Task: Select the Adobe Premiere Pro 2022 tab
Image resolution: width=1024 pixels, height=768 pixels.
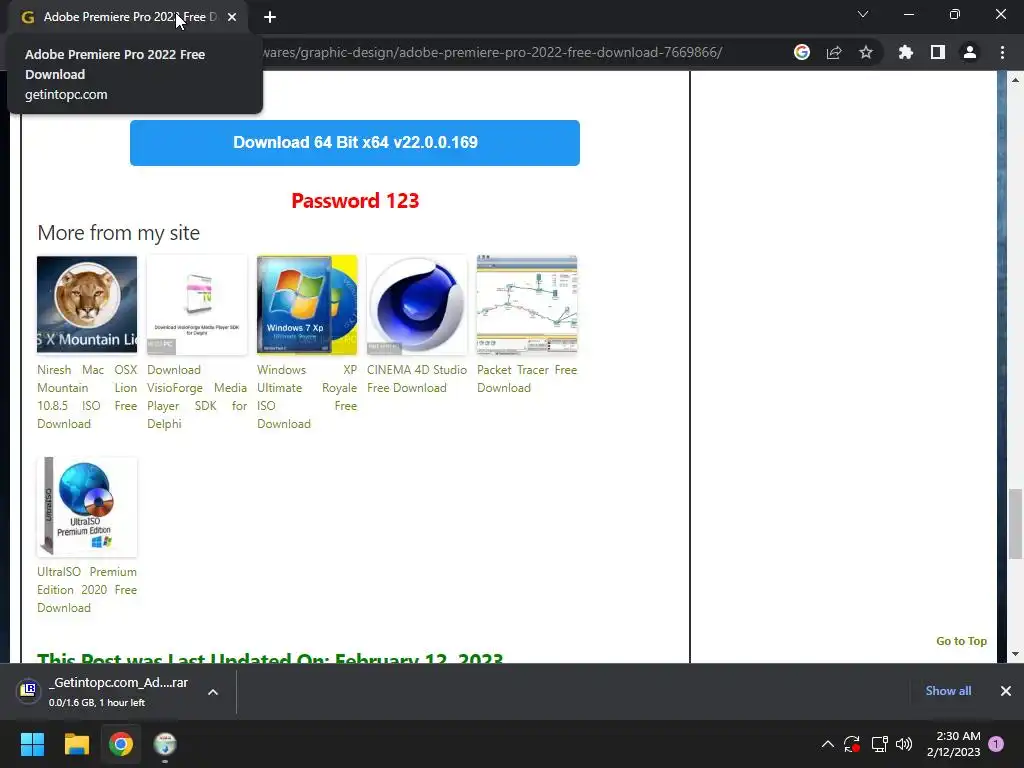Action: [129, 17]
